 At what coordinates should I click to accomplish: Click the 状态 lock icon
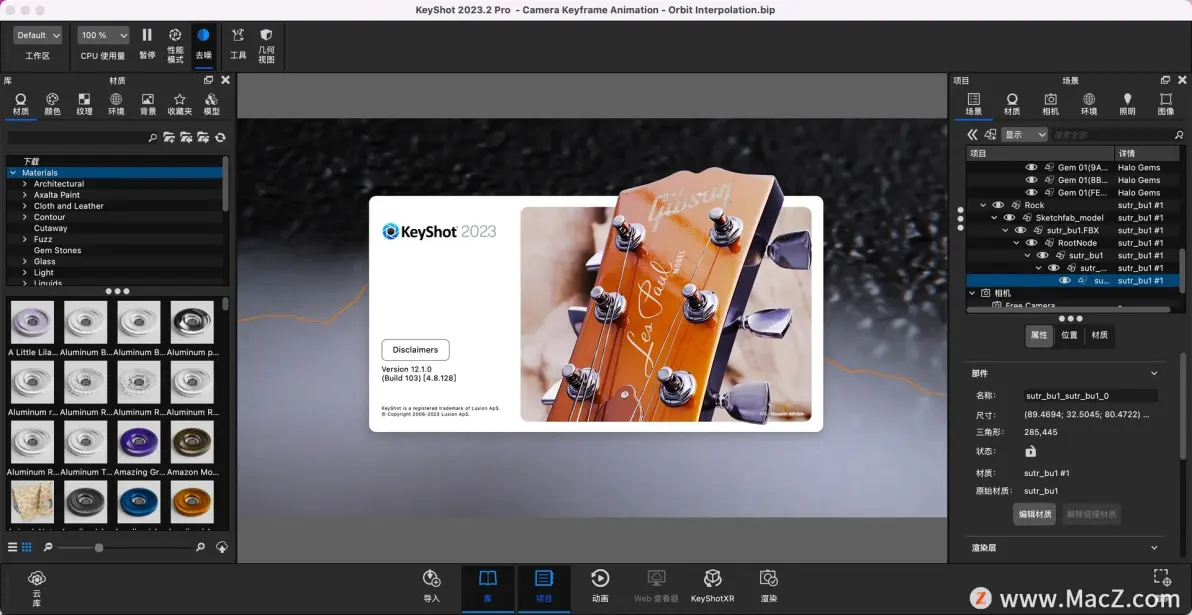(1030, 452)
